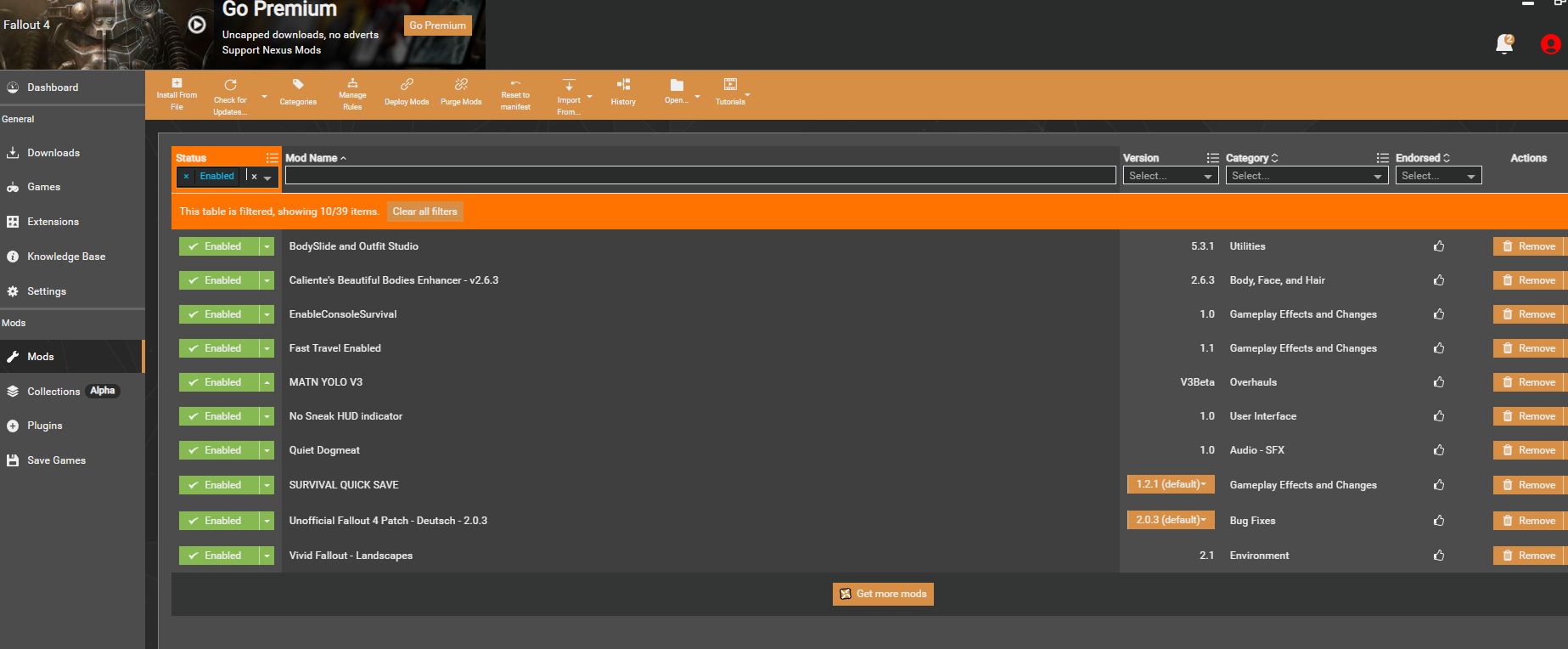1568x649 pixels.
Task: Open version dropdown 1.2.1 (default)
Action: [x=1171, y=484]
